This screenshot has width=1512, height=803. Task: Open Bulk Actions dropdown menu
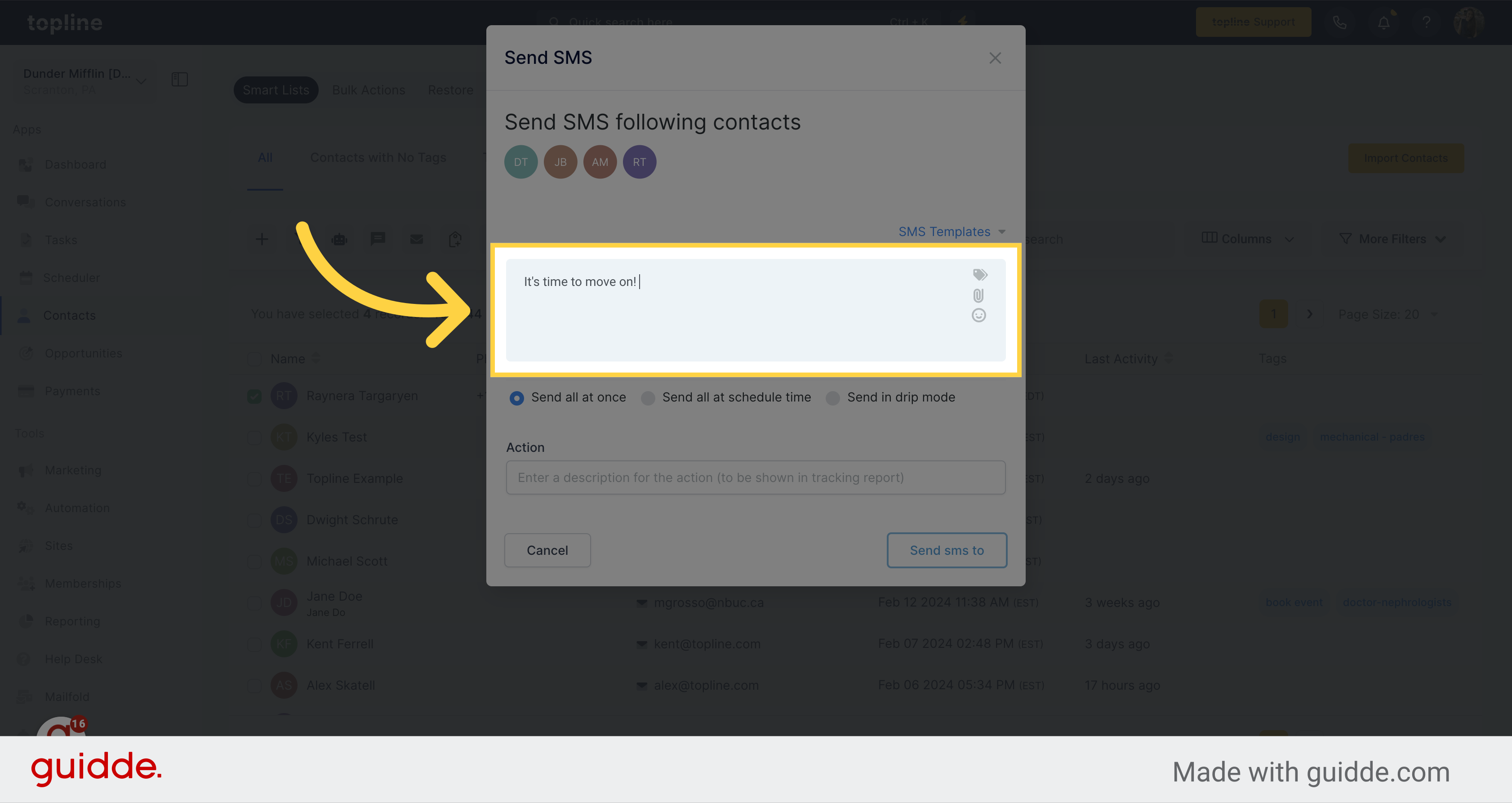point(369,89)
